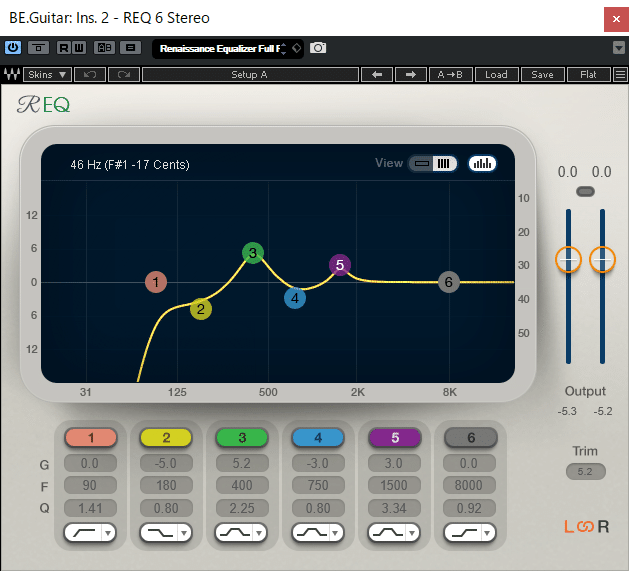Go to previous preset arrow
Screen dimensions: 629x571
pyautogui.click(x=377, y=75)
